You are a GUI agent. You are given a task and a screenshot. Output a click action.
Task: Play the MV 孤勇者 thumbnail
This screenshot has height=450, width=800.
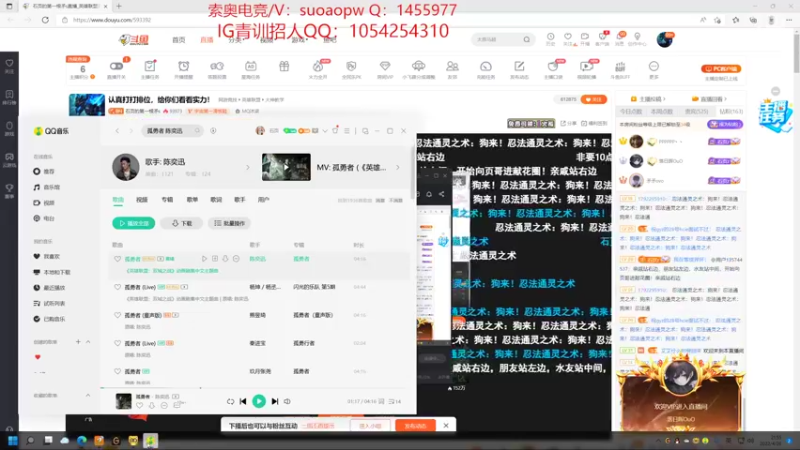pyautogui.click(x=286, y=167)
